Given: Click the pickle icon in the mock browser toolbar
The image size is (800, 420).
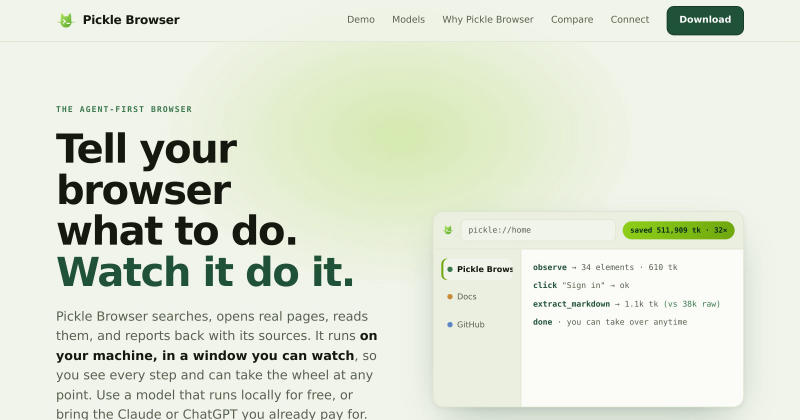Looking at the screenshot, I should point(448,230).
